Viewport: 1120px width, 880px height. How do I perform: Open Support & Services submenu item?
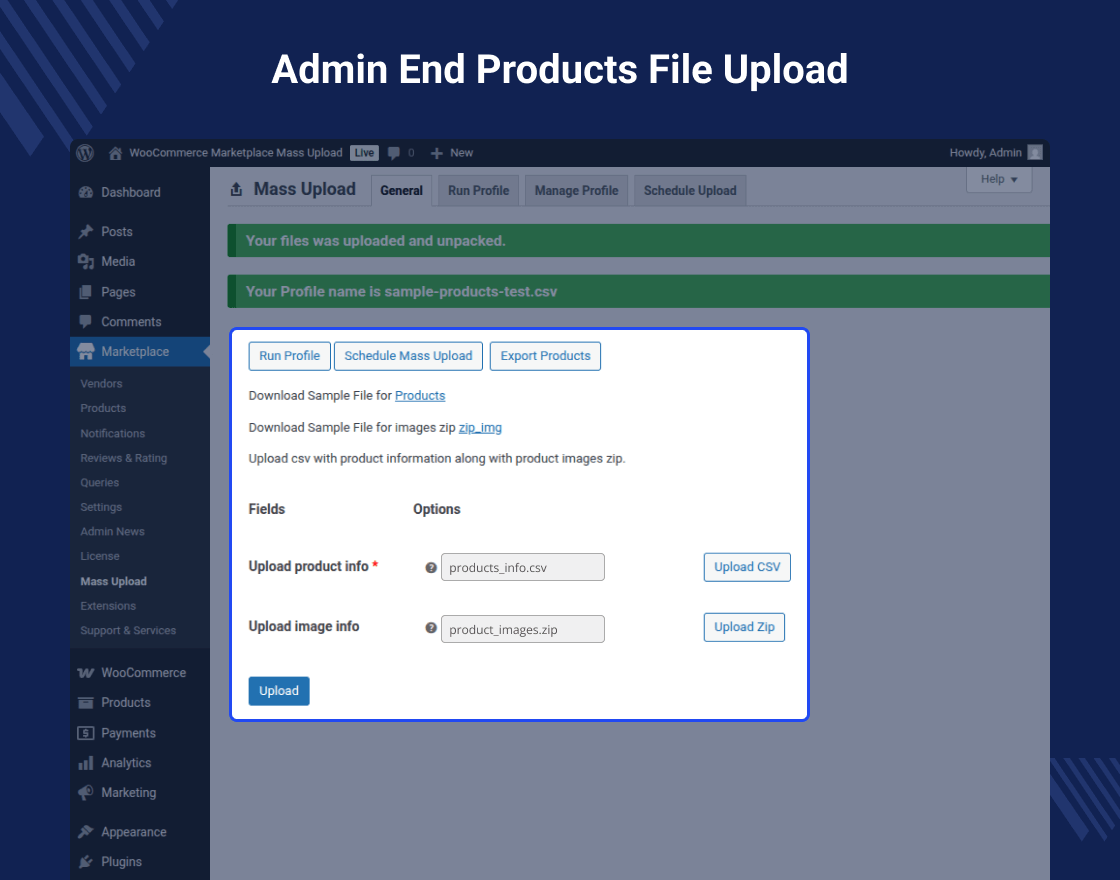(x=128, y=631)
